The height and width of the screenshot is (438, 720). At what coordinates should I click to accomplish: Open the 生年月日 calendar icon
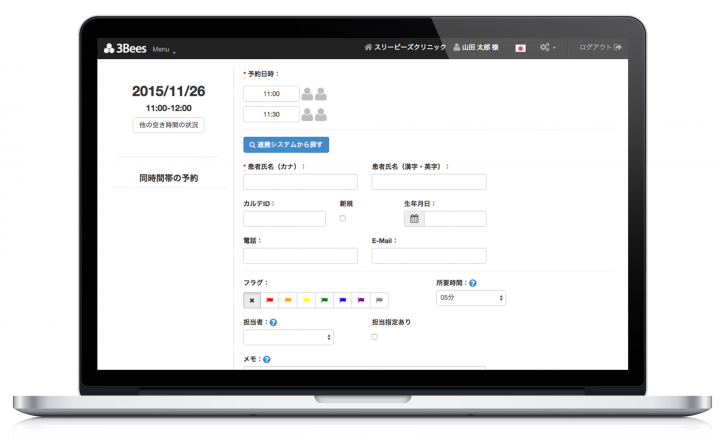pos(414,219)
